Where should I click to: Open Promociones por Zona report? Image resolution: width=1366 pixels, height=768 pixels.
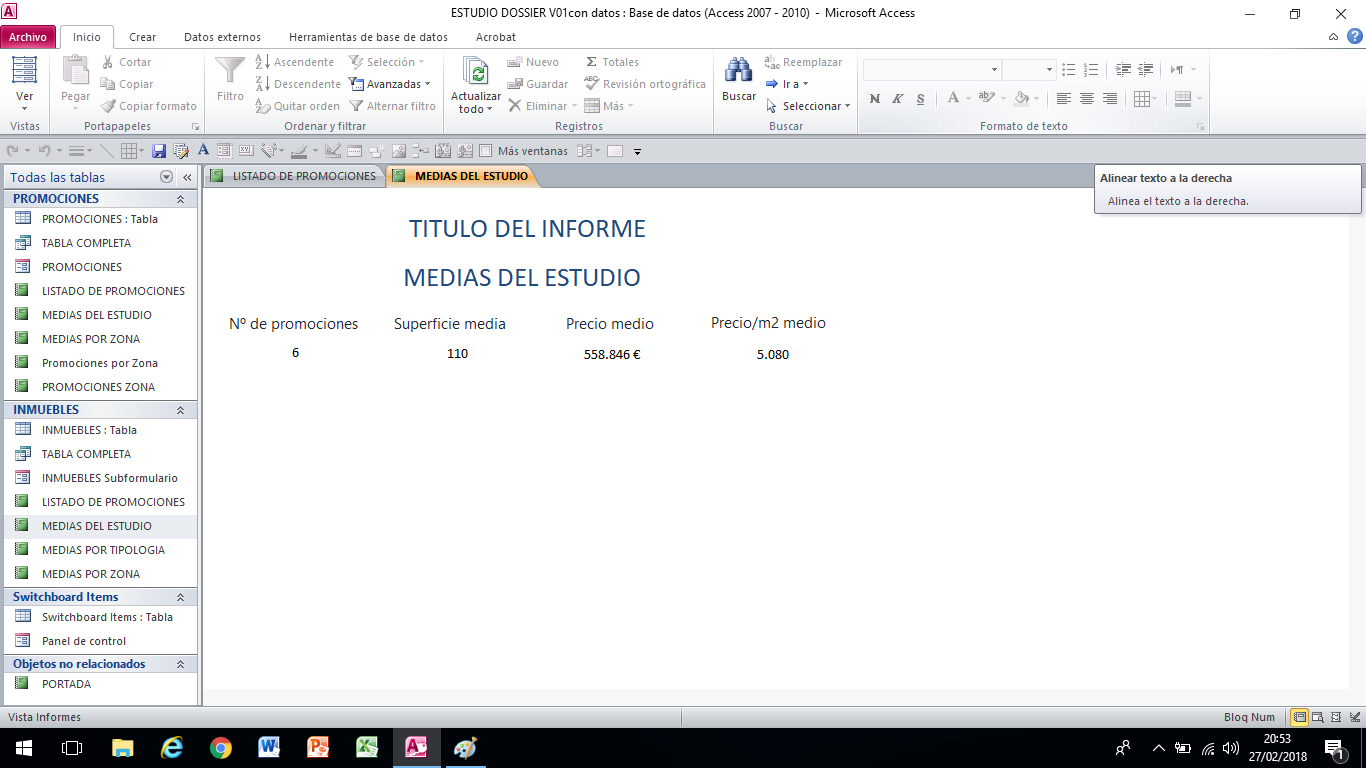tap(100, 363)
